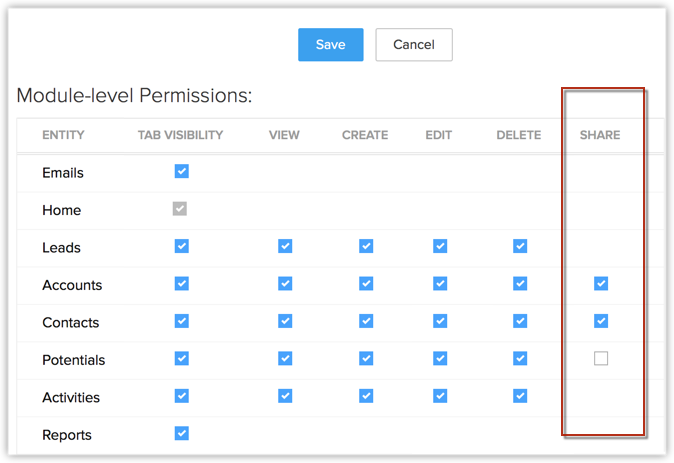674x463 pixels.
Task: Toggle Leads edit permission checkbox
Action: pyautogui.click(x=439, y=246)
